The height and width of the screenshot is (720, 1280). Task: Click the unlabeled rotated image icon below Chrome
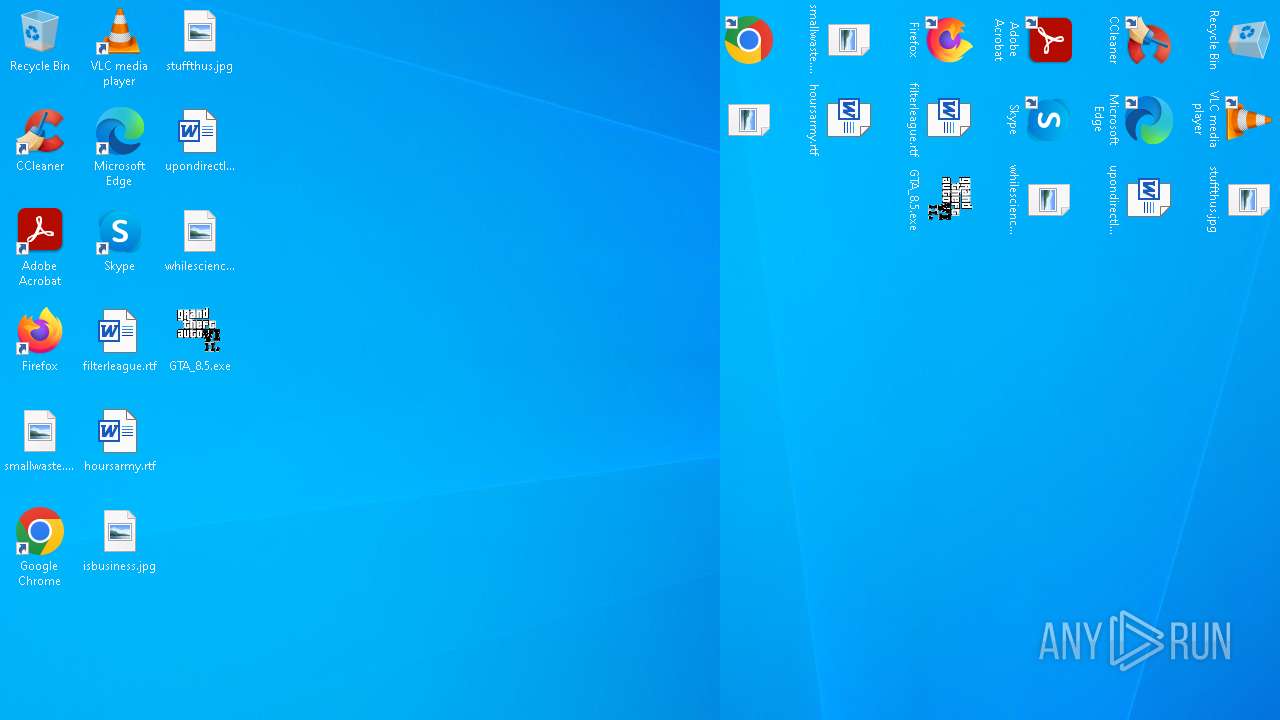point(748,120)
